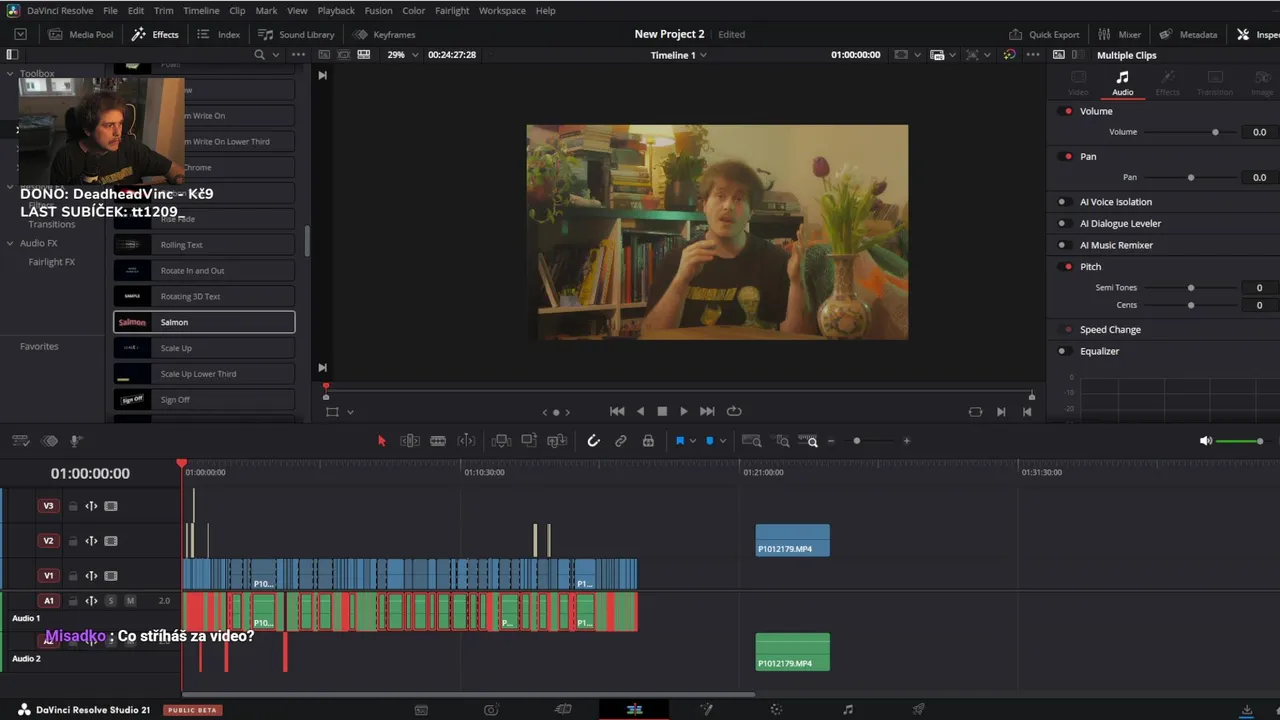Viewport: 1280px width, 720px height.
Task: Solo the A1 audio track
Action: (x=111, y=601)
